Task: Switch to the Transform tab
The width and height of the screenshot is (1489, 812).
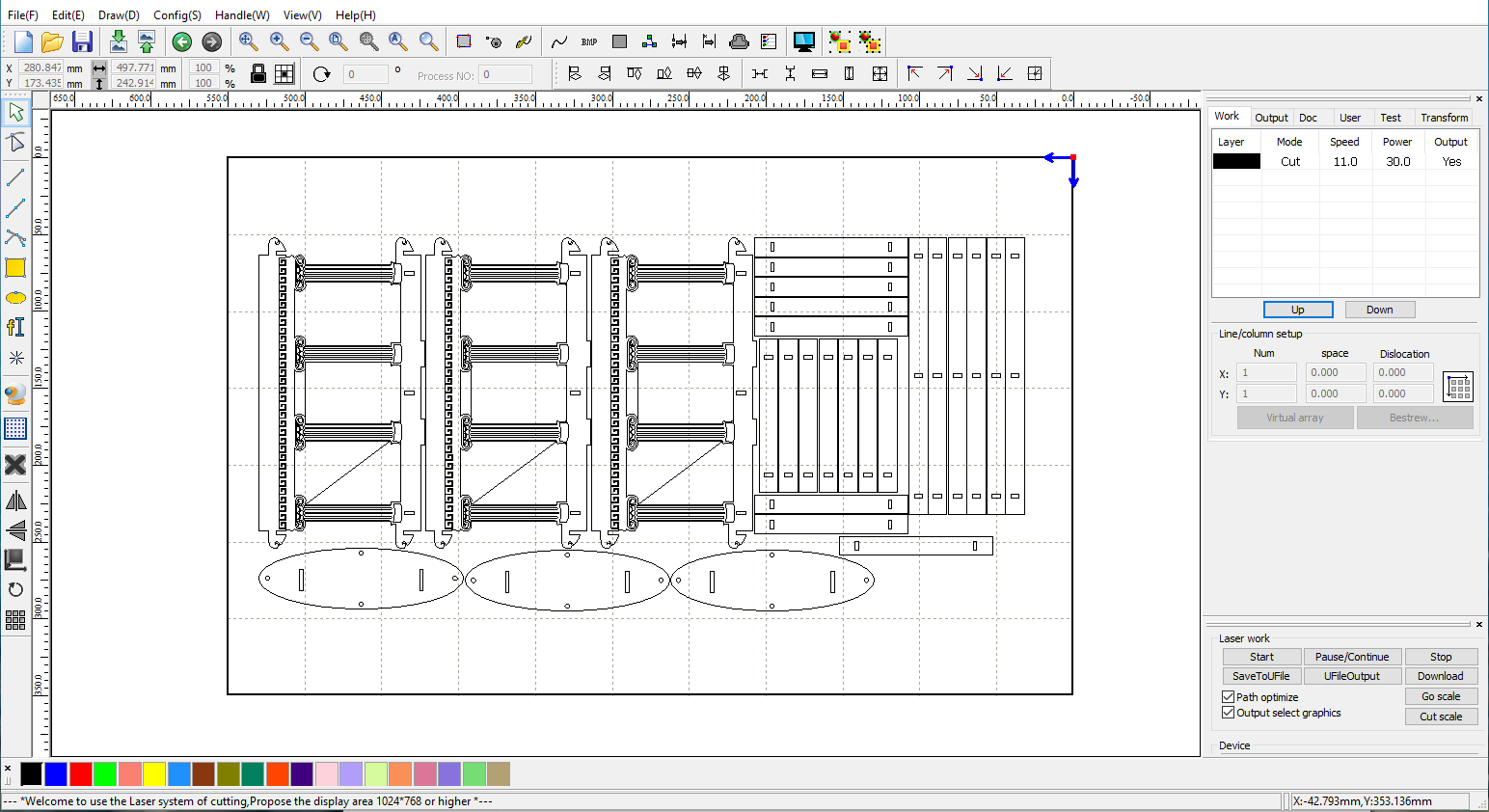Action: click(1444, 118)
